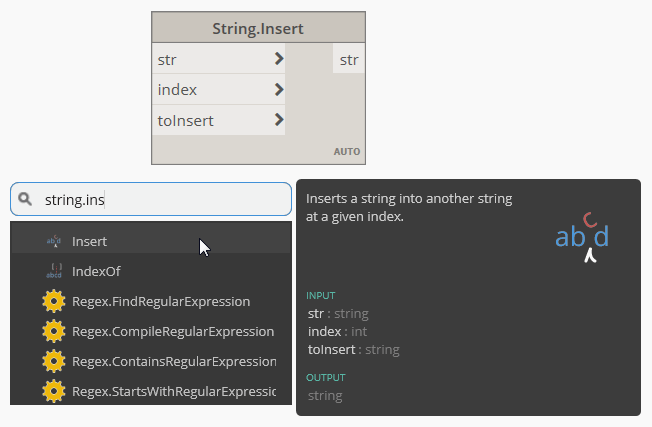Click inside the string.ins search field
Screen dimensions: 652x427
point(160,199)
